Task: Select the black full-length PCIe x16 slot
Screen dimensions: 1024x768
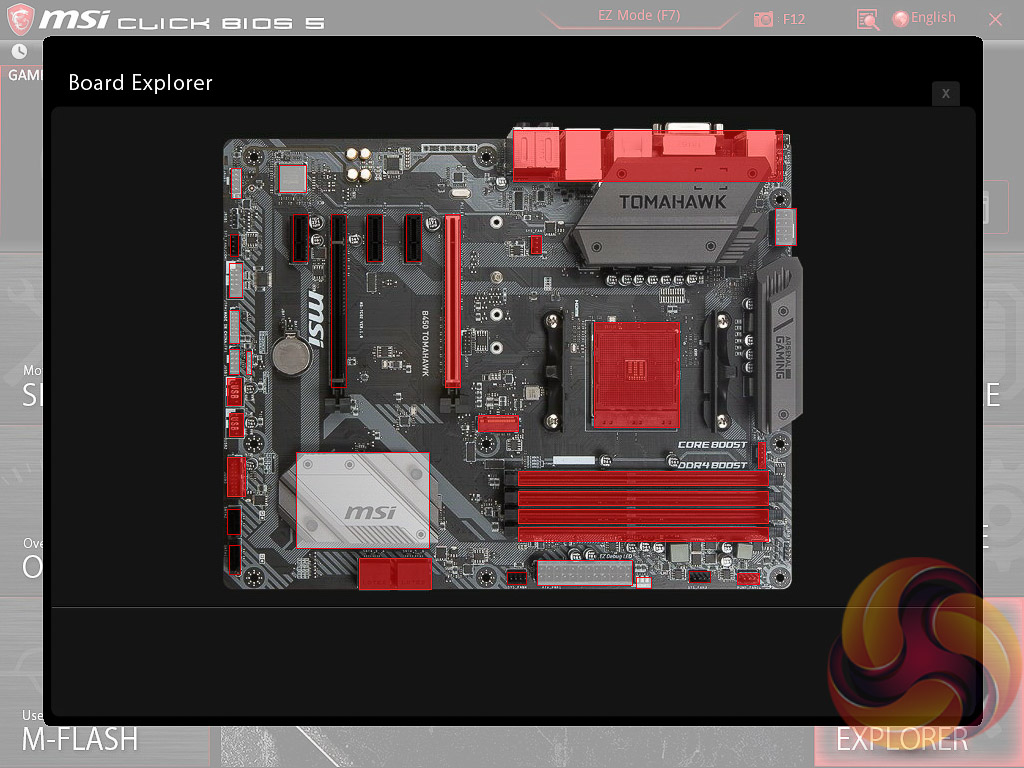Action: point(338,302)
